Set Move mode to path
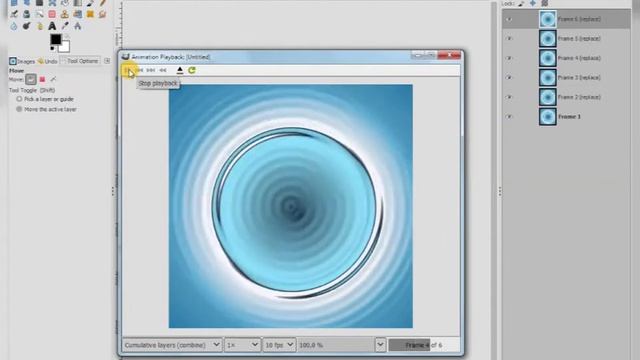The image size is (640, 360). (x=53, y=79)
